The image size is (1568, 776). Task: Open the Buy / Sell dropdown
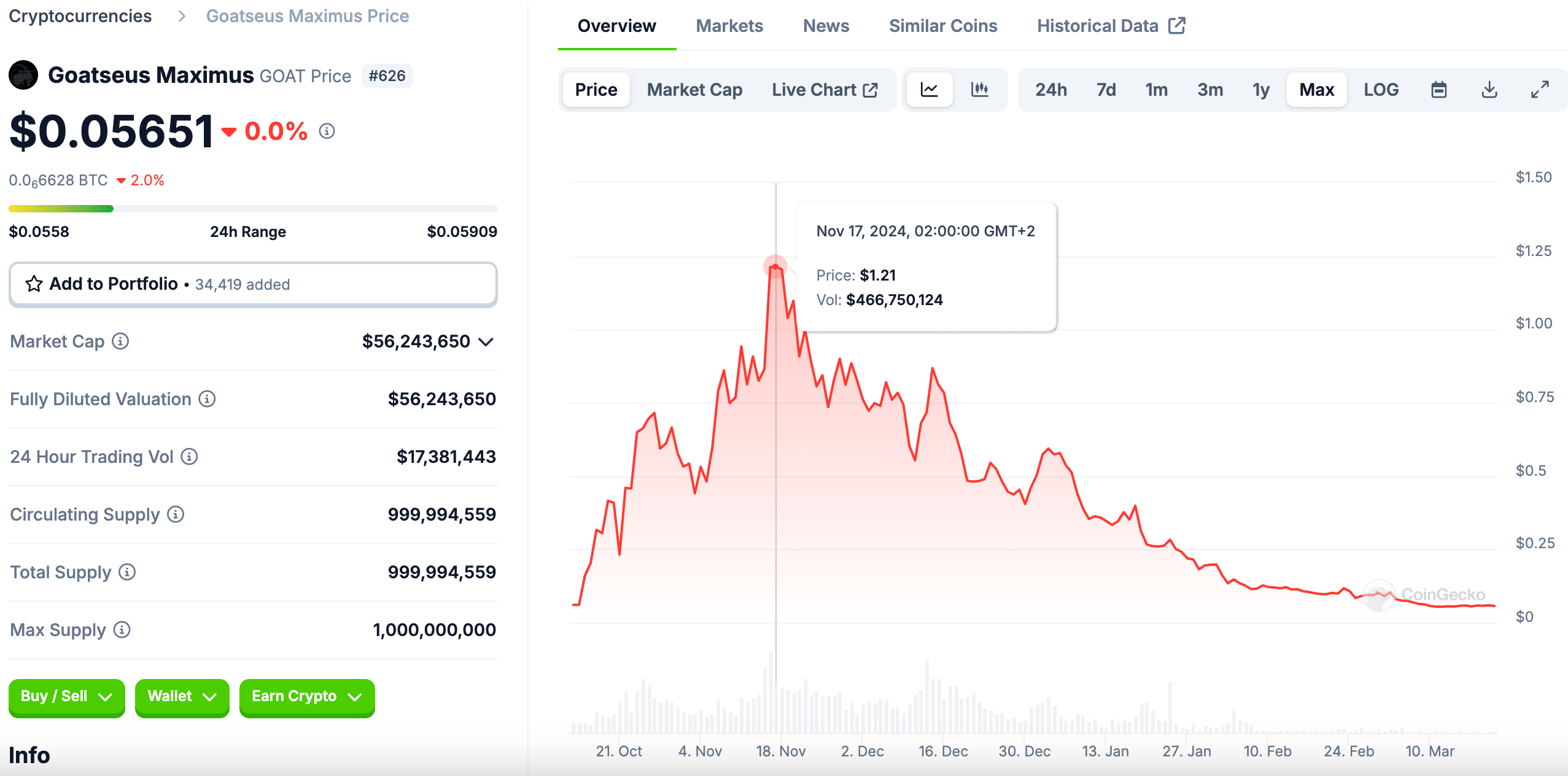[x=66, y=696]
